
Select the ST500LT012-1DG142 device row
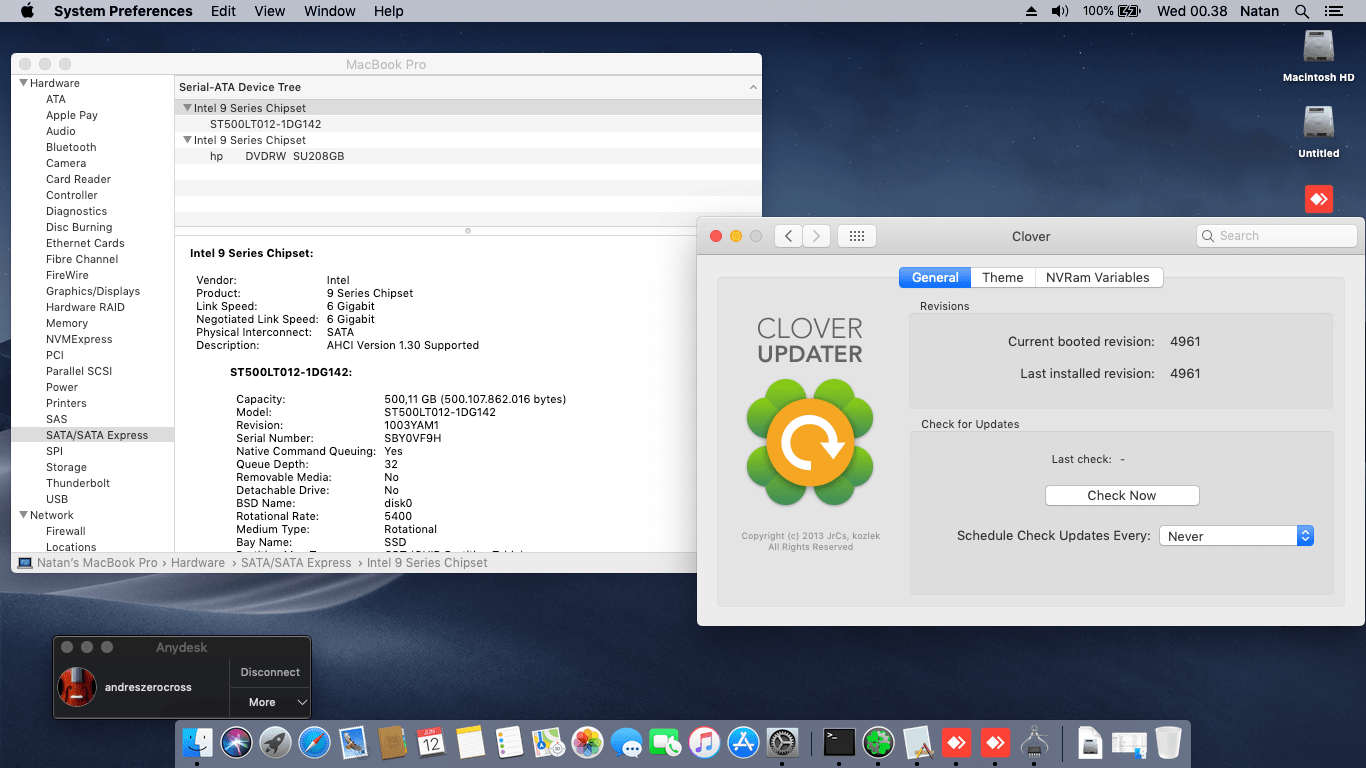coord(468,124)
